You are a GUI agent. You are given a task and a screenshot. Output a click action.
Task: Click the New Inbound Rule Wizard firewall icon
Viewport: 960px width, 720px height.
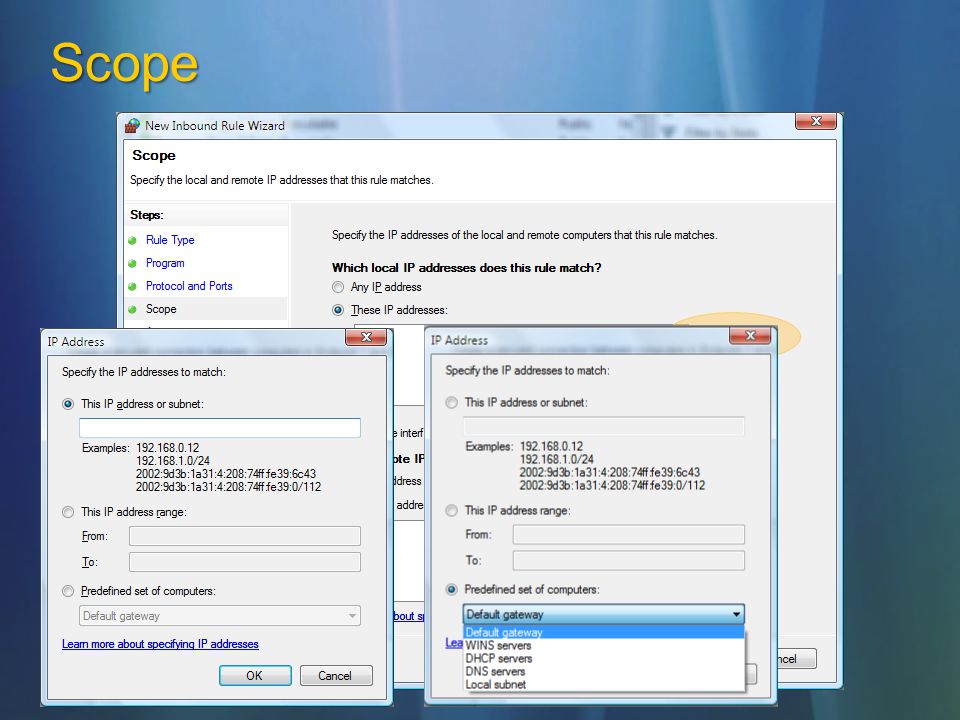point(132,126)
